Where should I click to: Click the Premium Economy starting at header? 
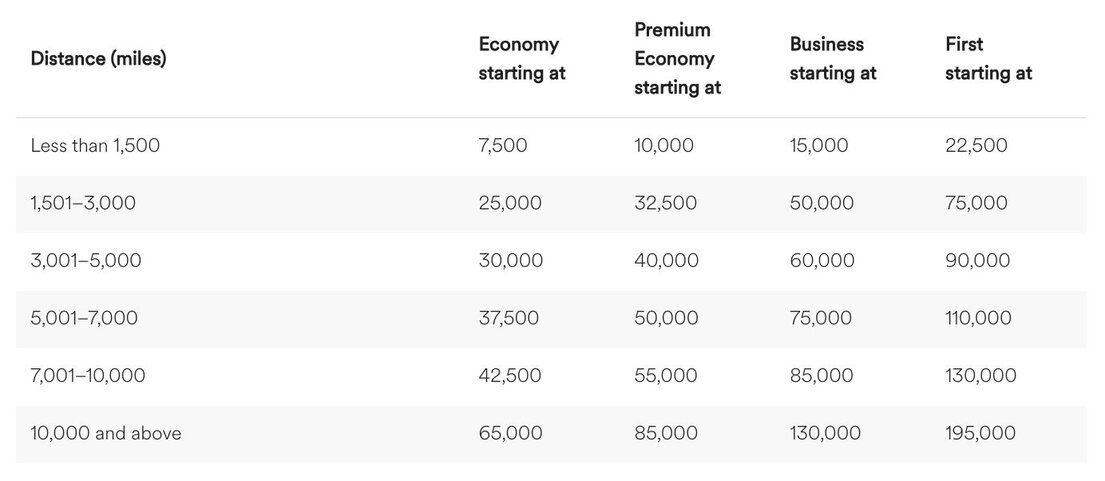[x=677, y=59]
